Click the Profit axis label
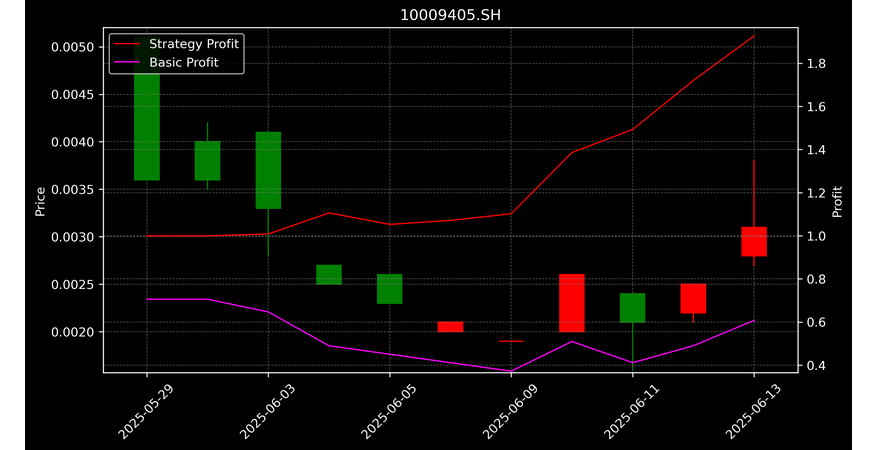878x450 pixels. 837,201
